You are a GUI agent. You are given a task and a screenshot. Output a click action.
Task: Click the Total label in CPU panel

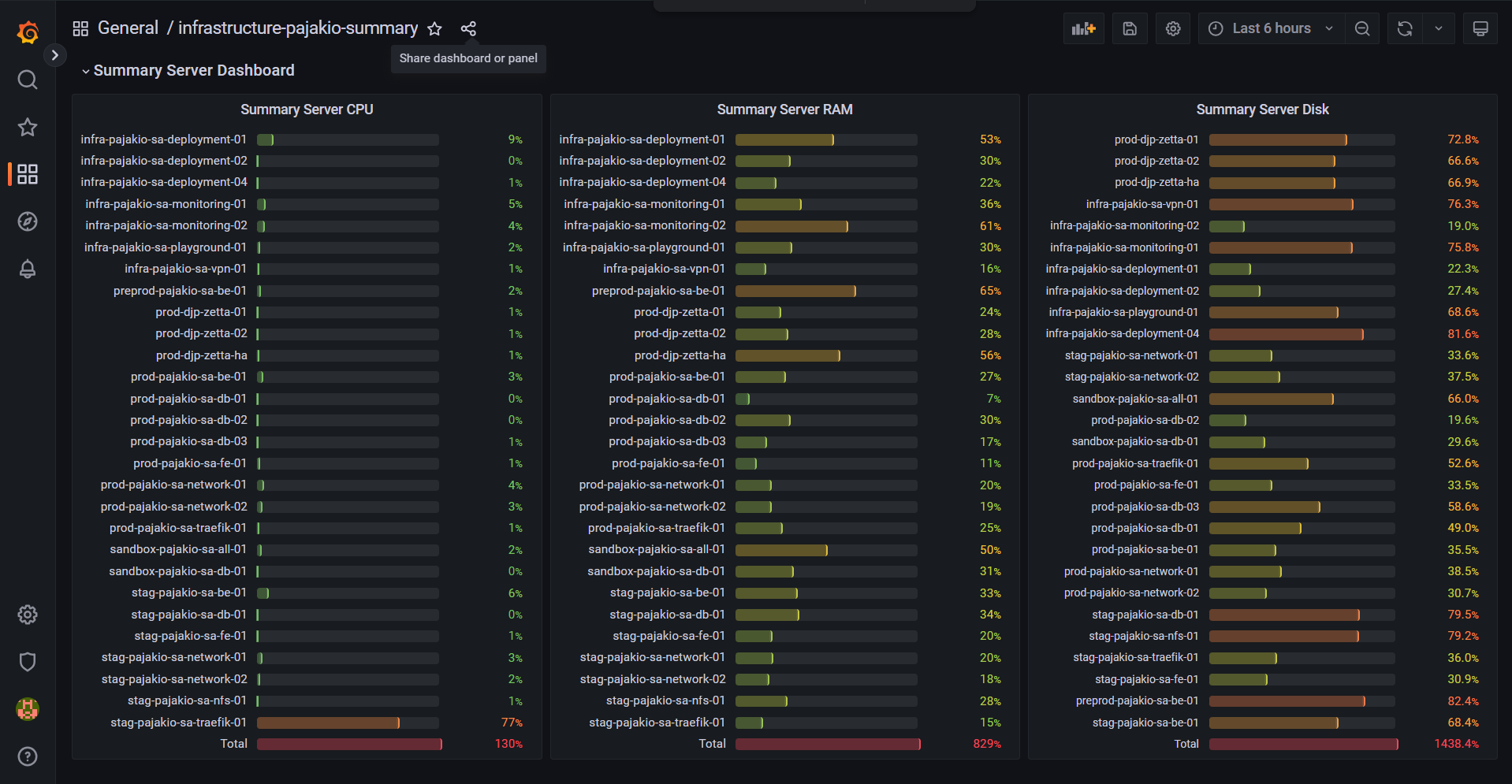click(234, 744)
